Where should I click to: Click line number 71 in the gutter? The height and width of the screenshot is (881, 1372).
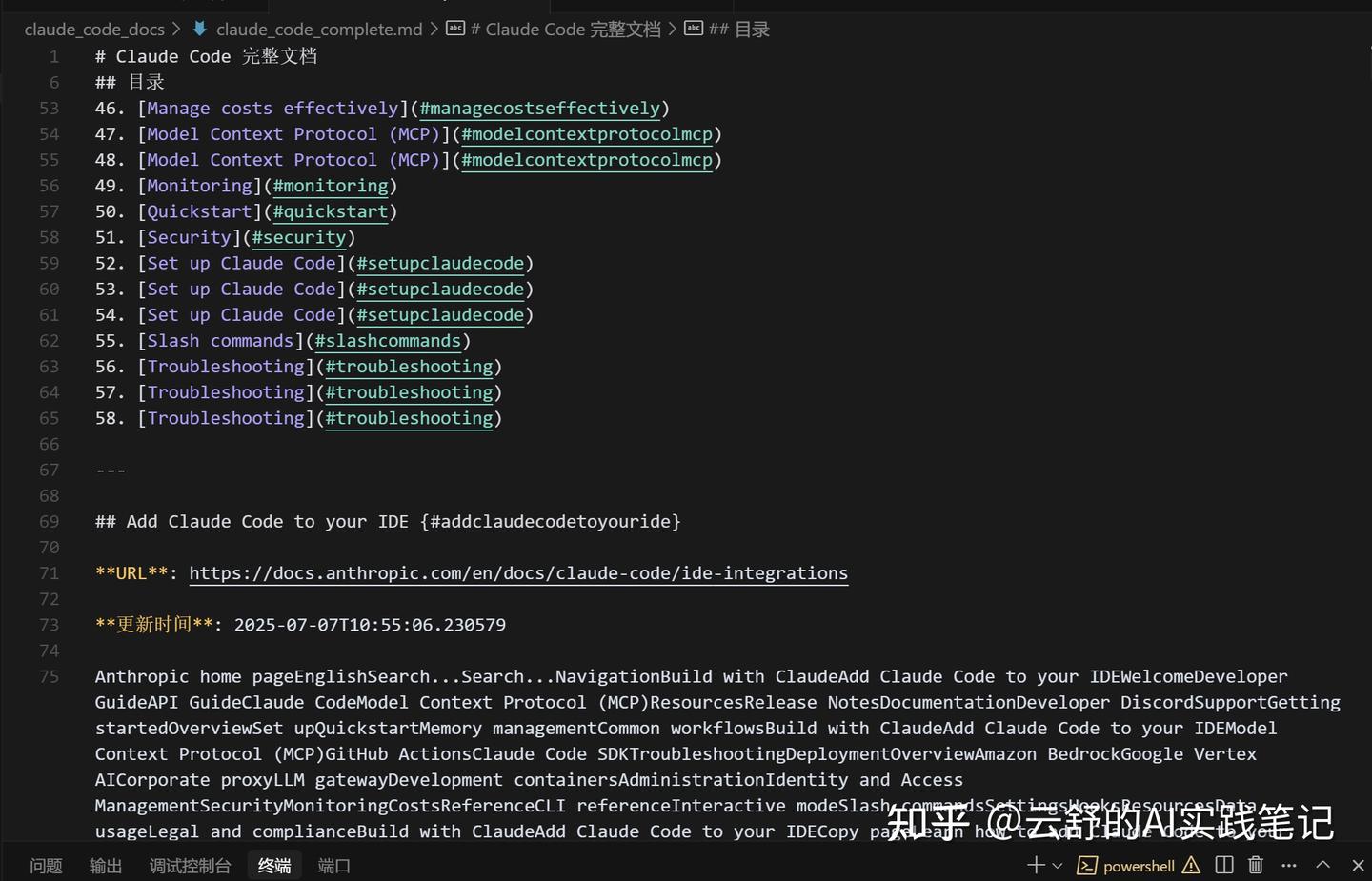[50, 572]
